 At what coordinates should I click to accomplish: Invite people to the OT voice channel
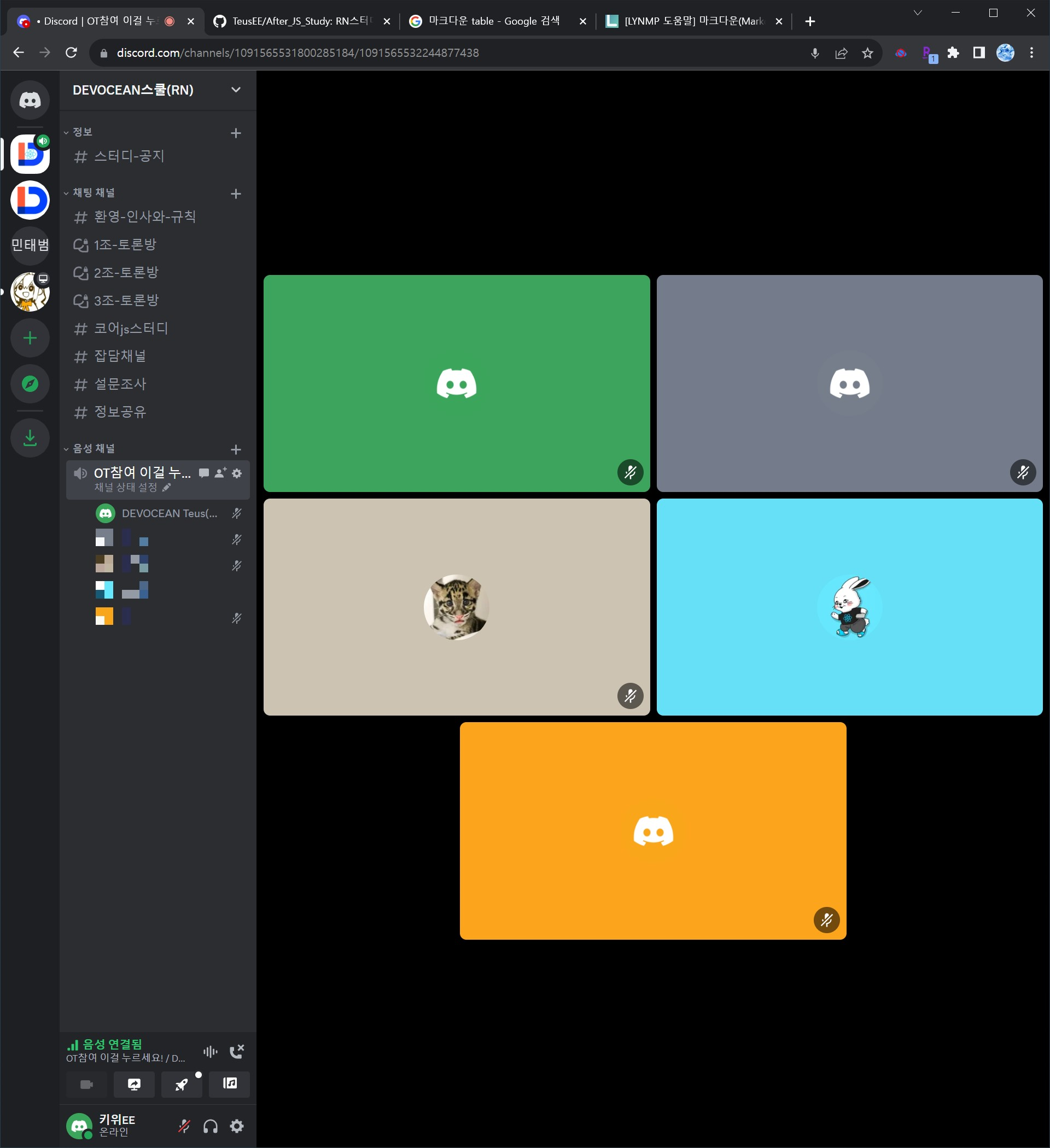pos(220,473)
